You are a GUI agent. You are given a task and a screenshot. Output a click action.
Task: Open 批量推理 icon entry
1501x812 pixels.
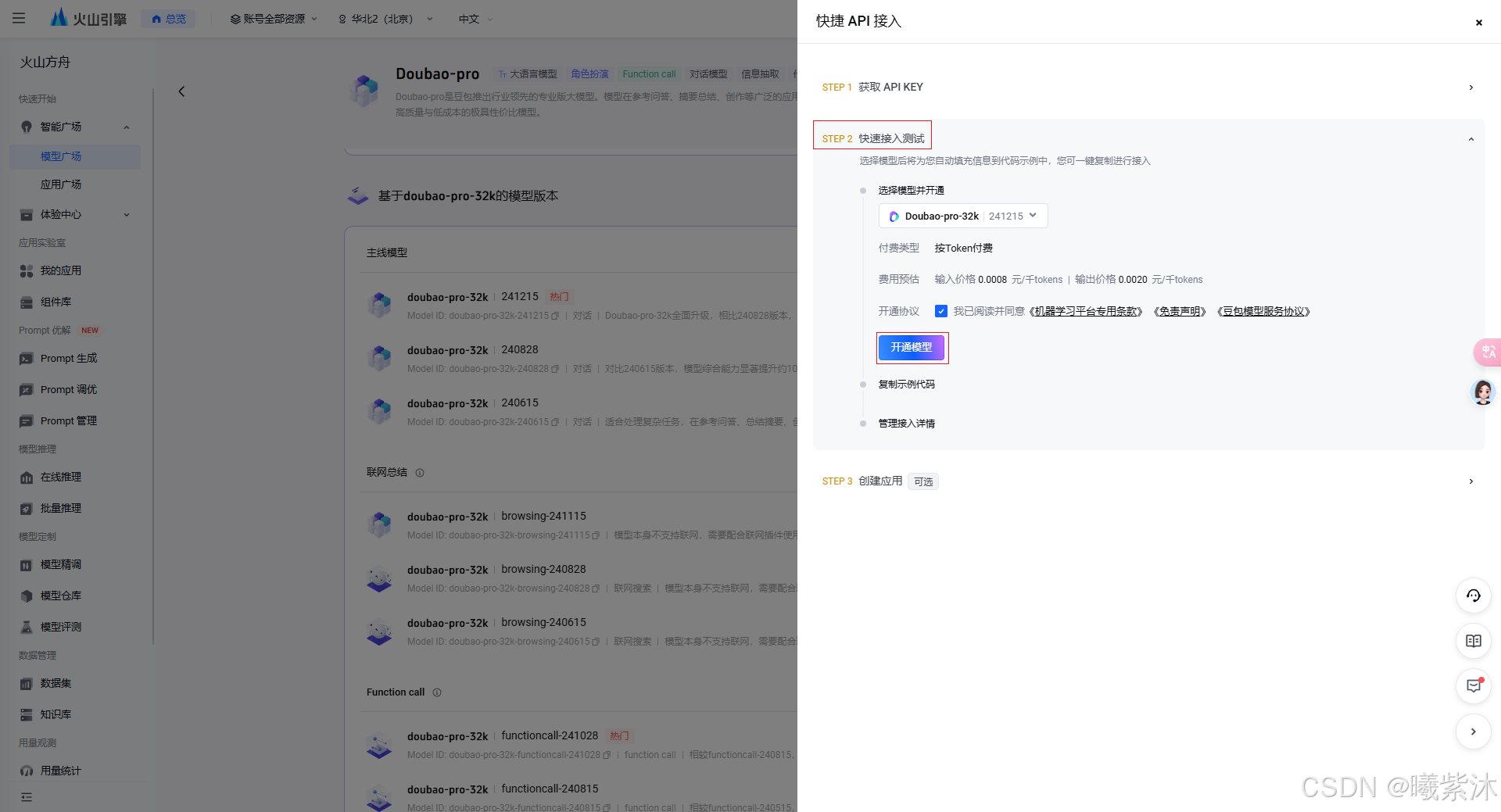tap(26, 509)
